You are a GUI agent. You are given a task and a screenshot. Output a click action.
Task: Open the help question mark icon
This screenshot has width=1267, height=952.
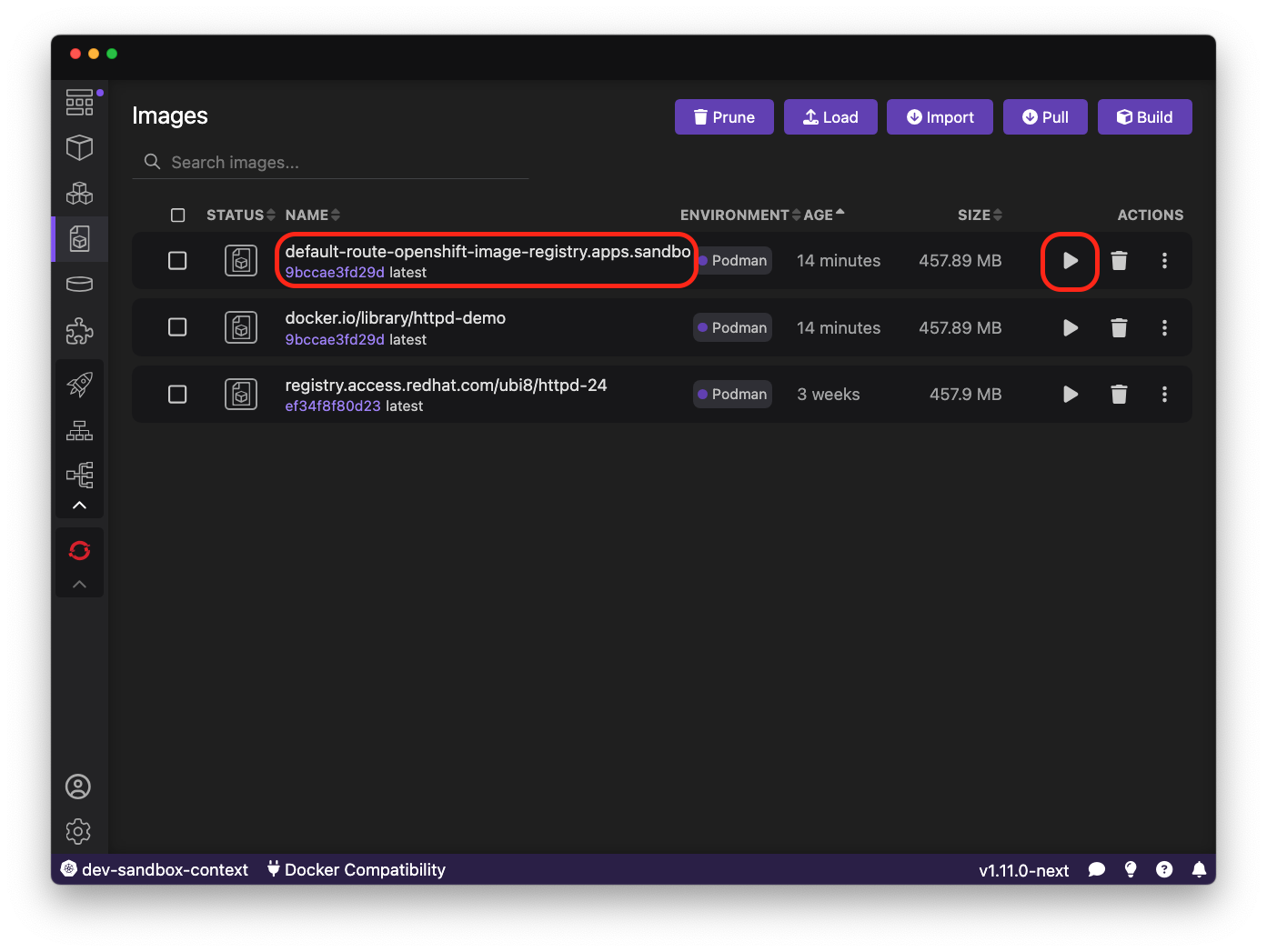1164,870
